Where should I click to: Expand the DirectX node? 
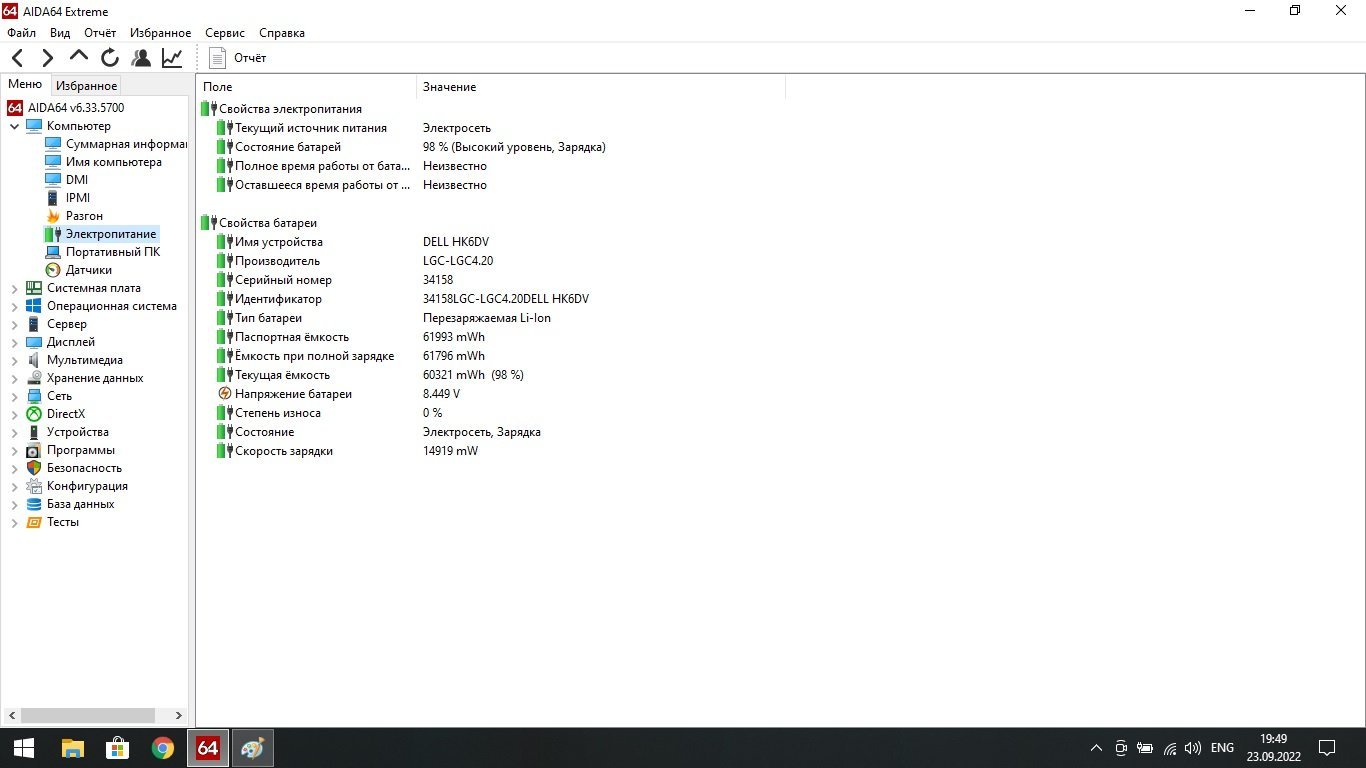tap(15, 414)
